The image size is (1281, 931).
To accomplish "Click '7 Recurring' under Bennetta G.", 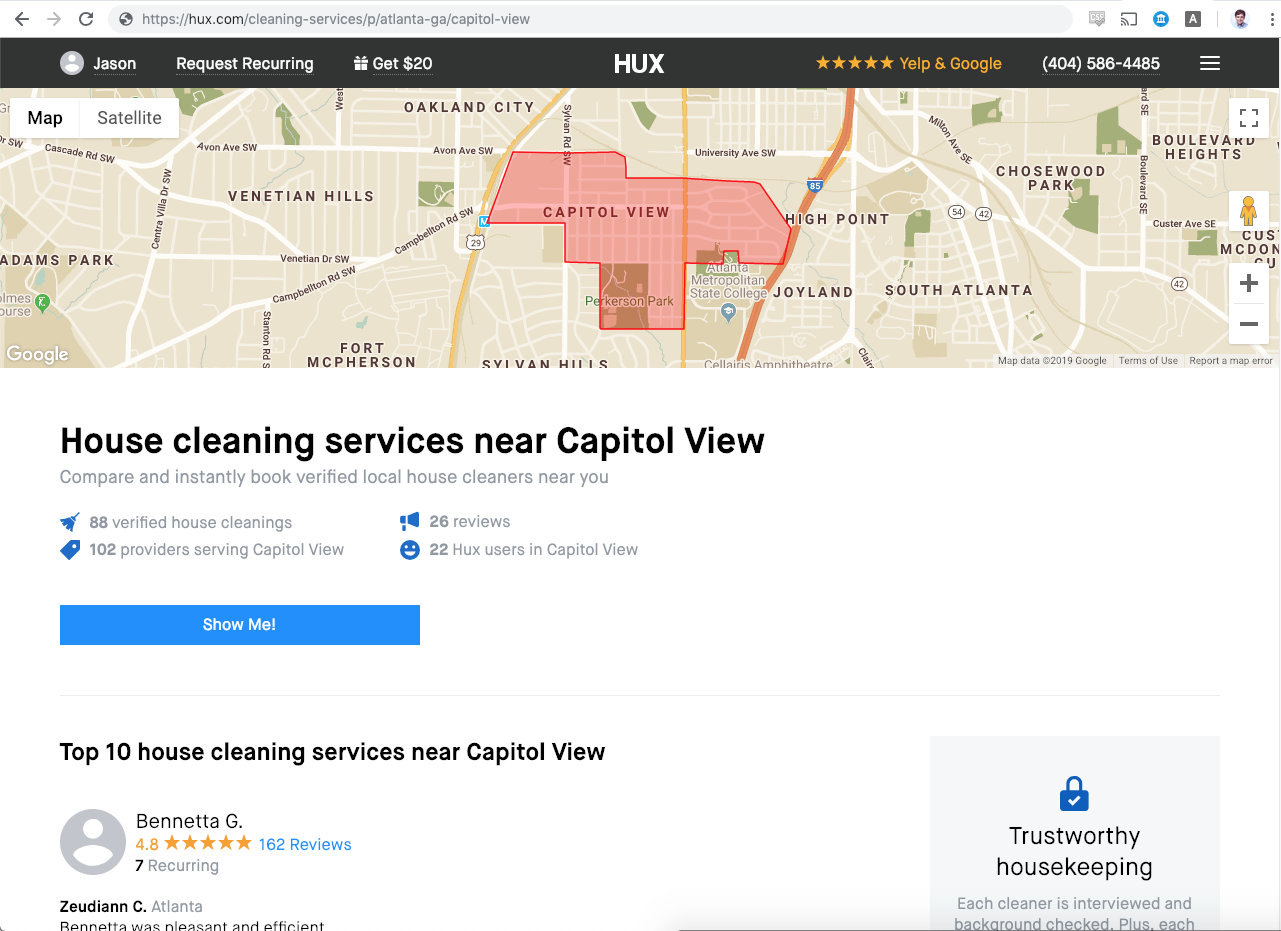I will [177, 866].
